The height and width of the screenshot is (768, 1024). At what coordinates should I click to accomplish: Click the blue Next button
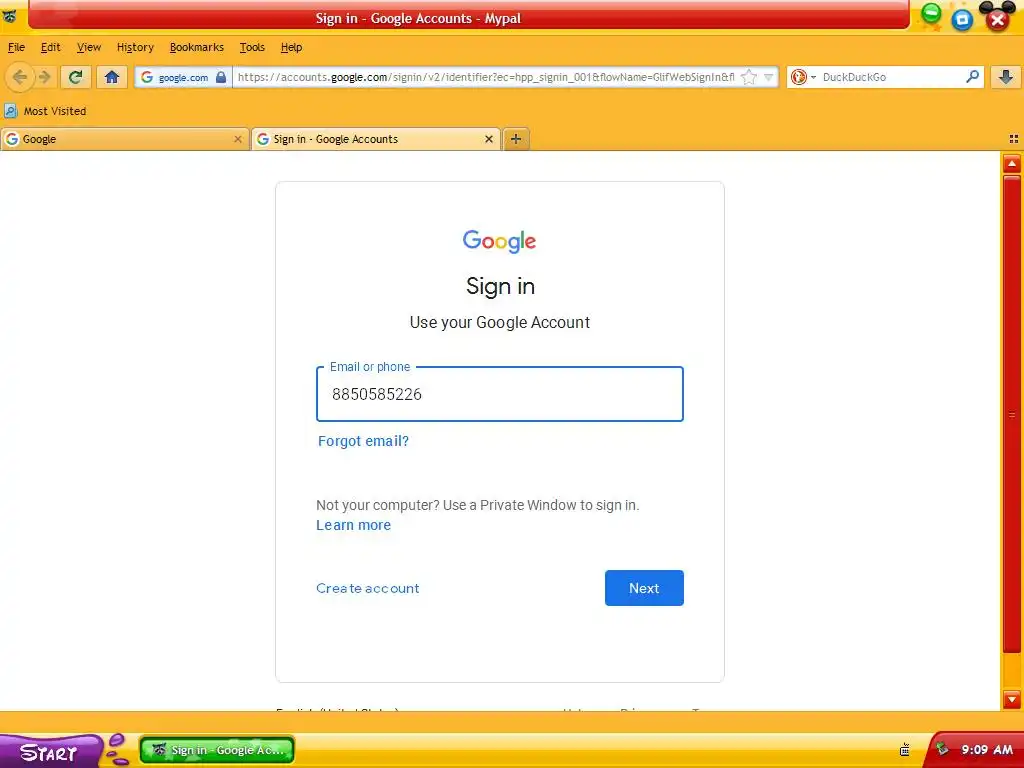[x=644, y=588]
